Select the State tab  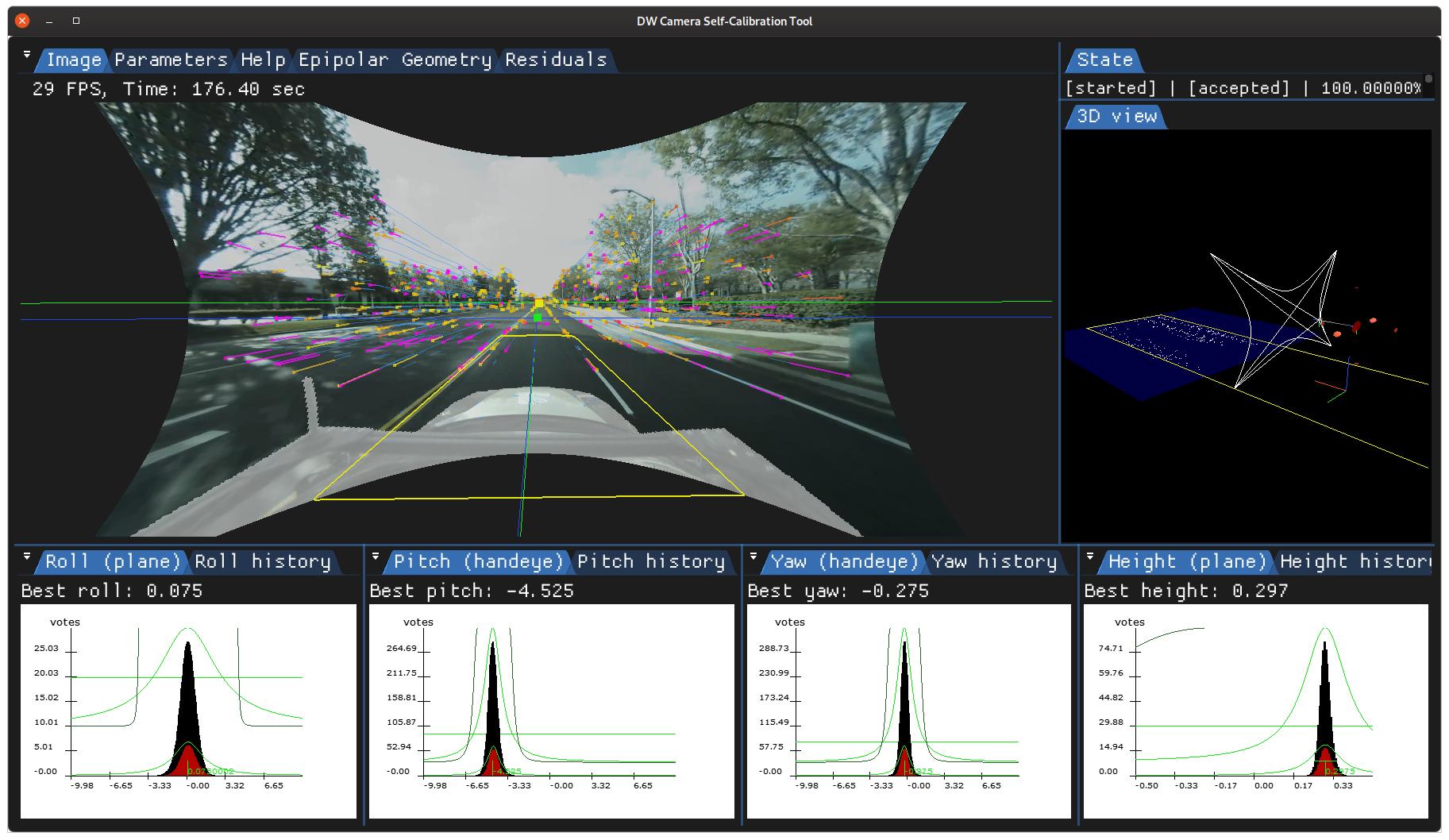click(1104, 60)
